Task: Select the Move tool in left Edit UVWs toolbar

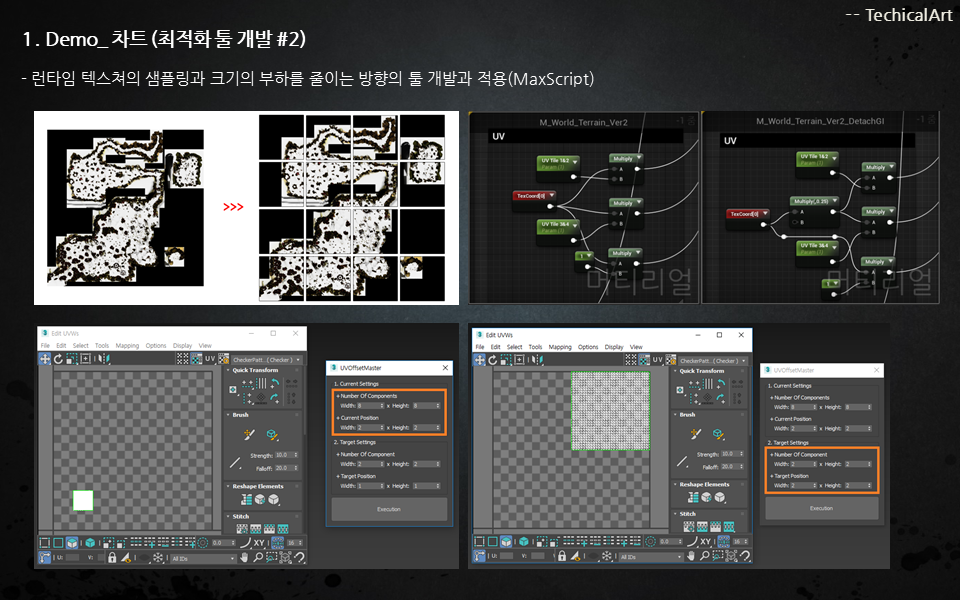Action: pyautogui.click(x=46, y=358)
